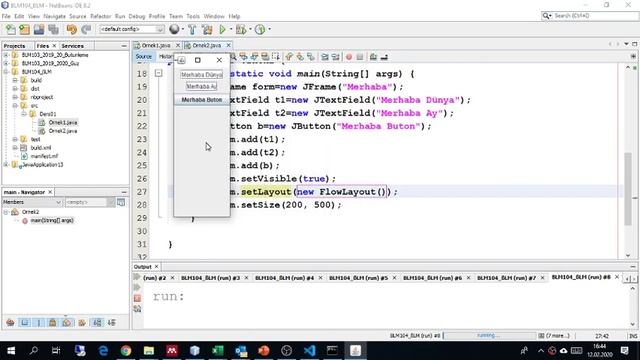
Task: Open File Explorer from the taskbar
Action: tap(149, 351)
